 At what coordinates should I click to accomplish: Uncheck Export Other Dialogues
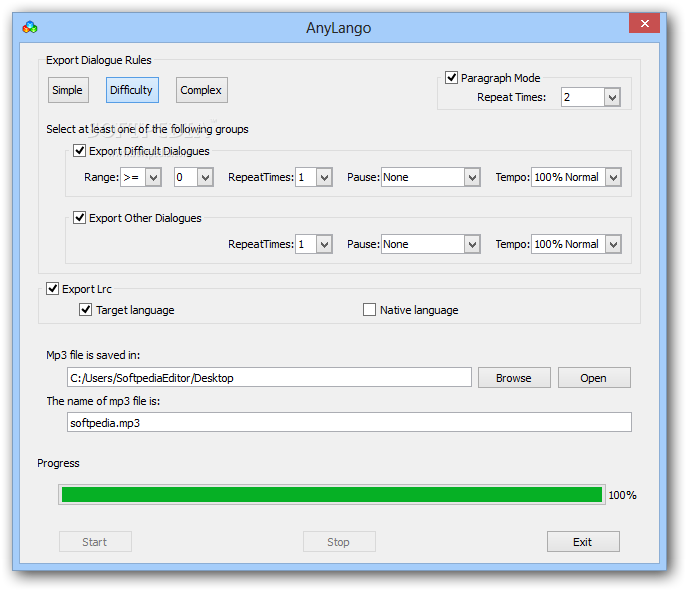click(79, 218)
